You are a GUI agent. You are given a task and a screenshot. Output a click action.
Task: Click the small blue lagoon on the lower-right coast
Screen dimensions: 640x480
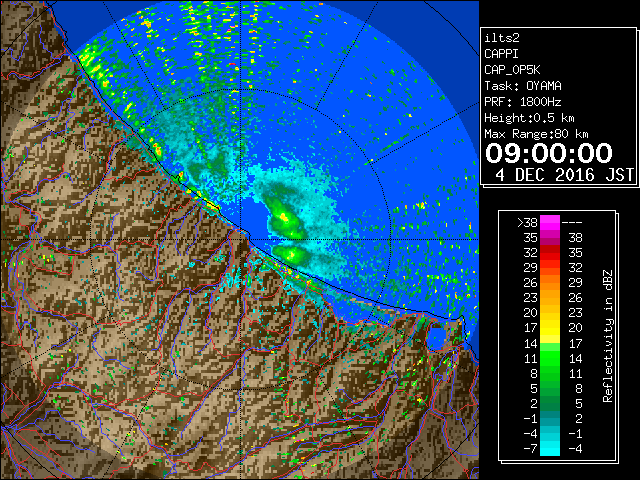(437, 337)
